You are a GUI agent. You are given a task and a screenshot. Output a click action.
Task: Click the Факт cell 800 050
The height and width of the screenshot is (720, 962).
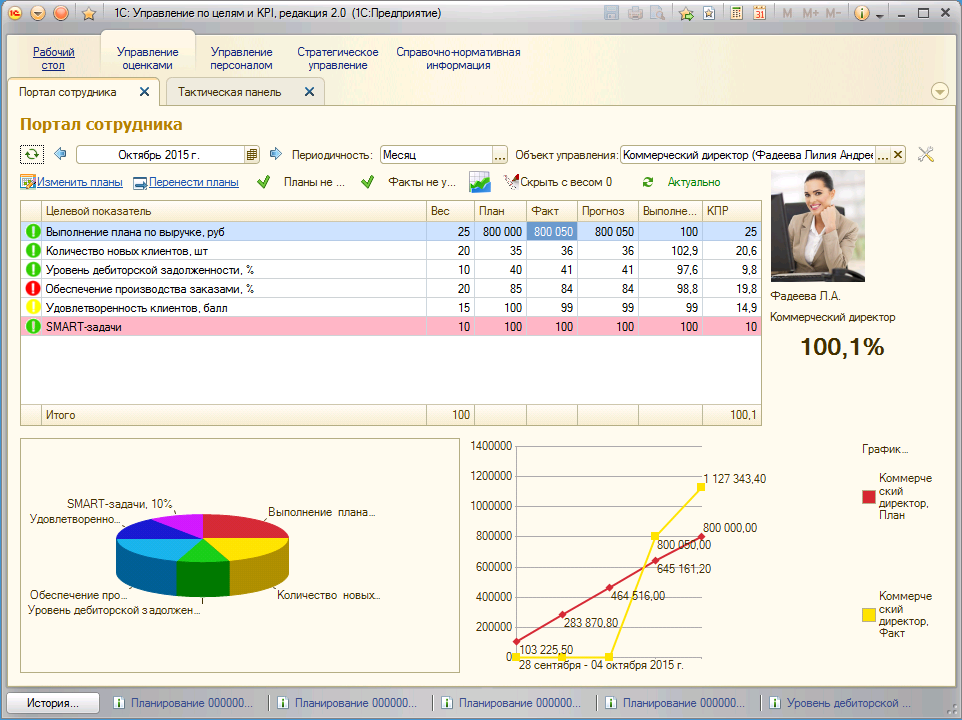[x=552, y=232]
